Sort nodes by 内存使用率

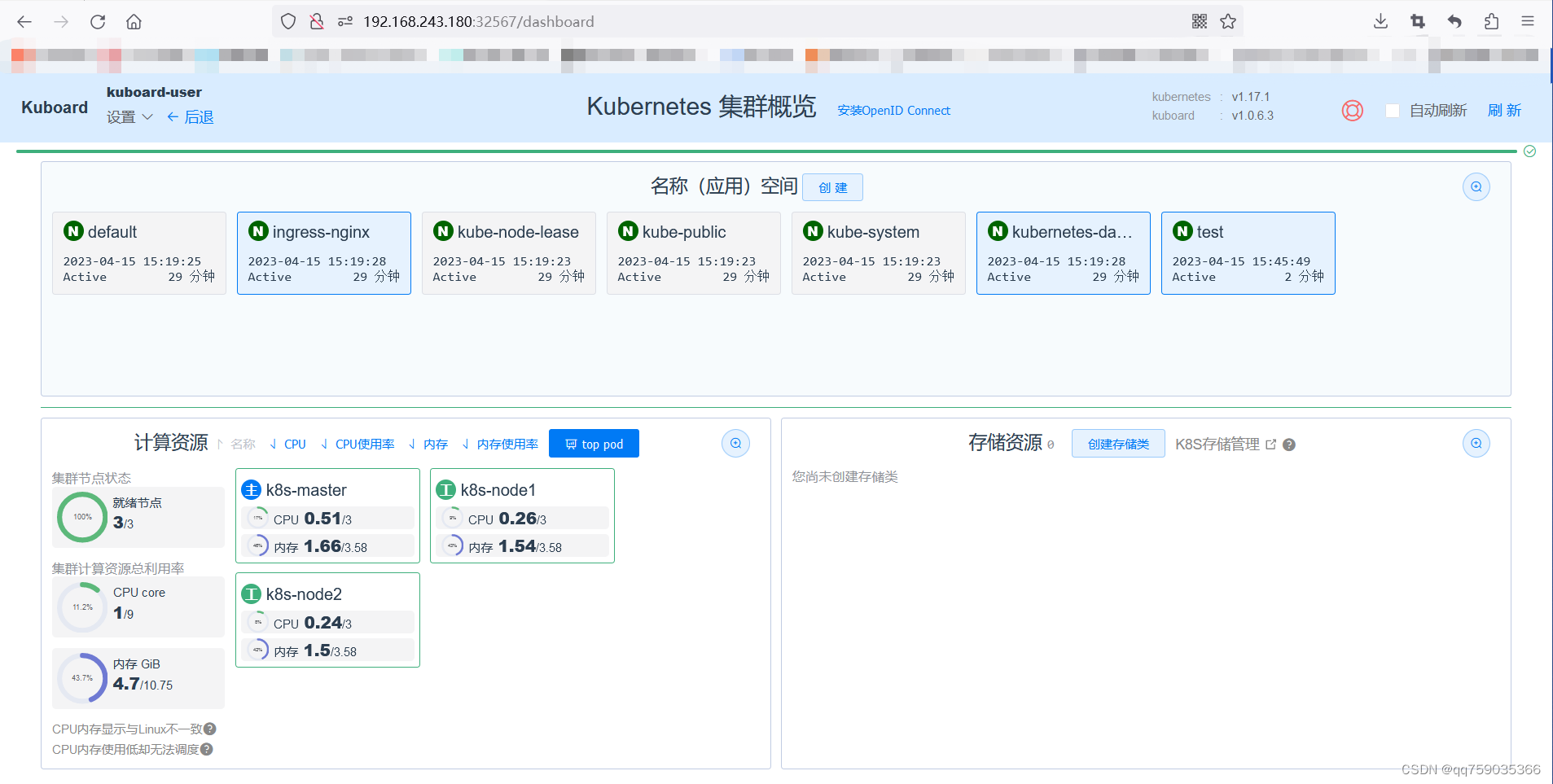500,445
